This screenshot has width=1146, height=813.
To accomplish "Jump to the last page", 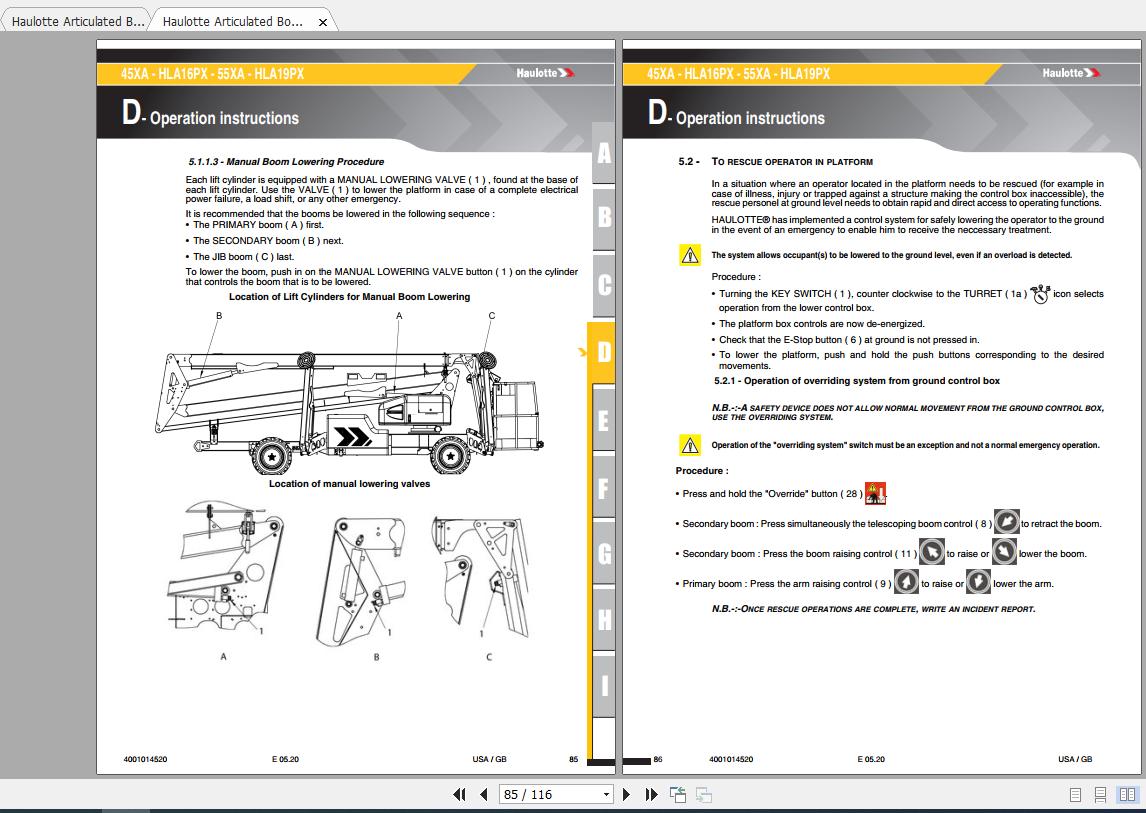I will 651,794.
